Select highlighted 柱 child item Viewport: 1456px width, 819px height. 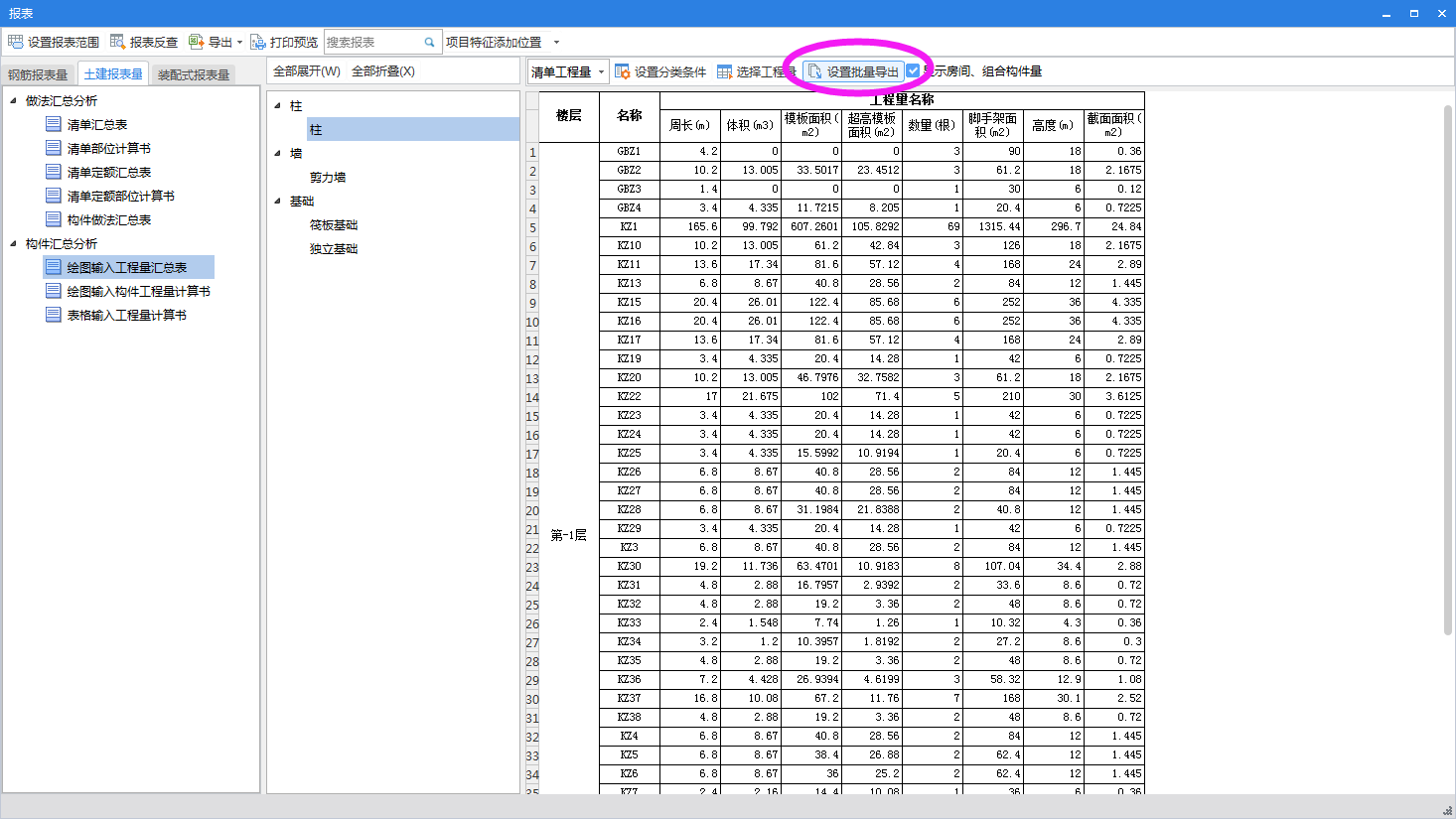point(413,129)
